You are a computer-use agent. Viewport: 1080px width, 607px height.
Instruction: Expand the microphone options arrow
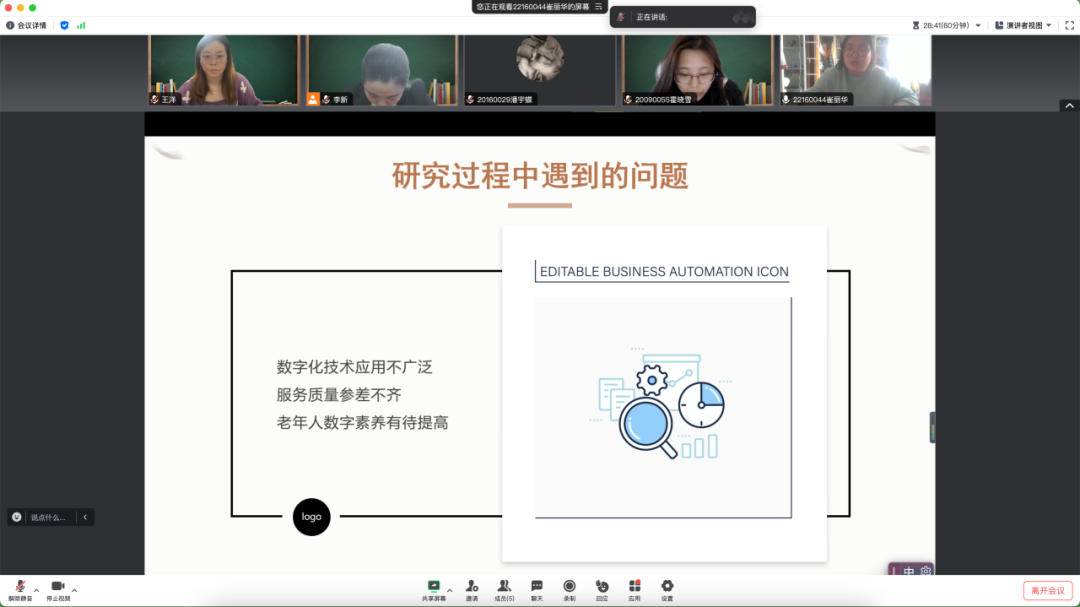point(37,589)
